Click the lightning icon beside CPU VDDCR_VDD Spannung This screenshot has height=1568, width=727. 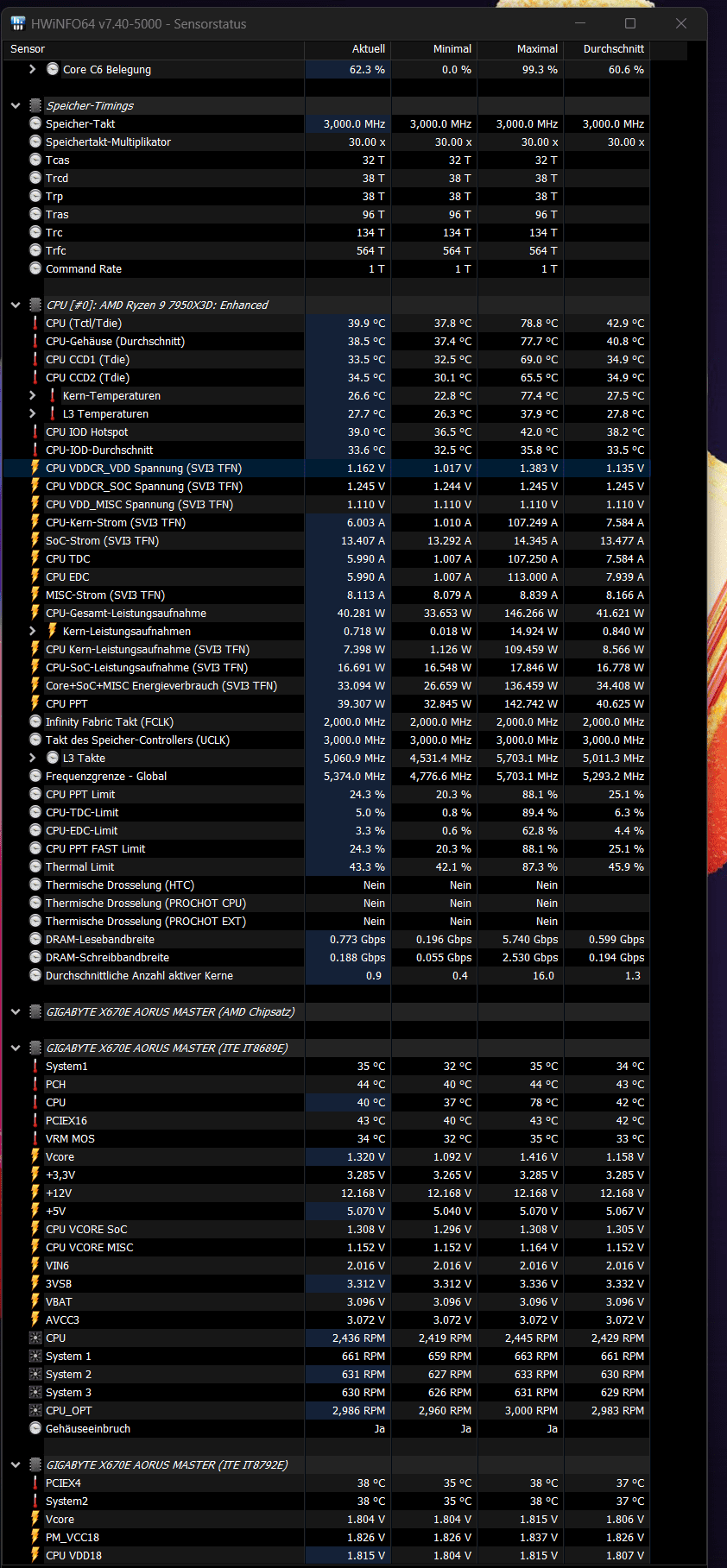click(x=35, y=468)
